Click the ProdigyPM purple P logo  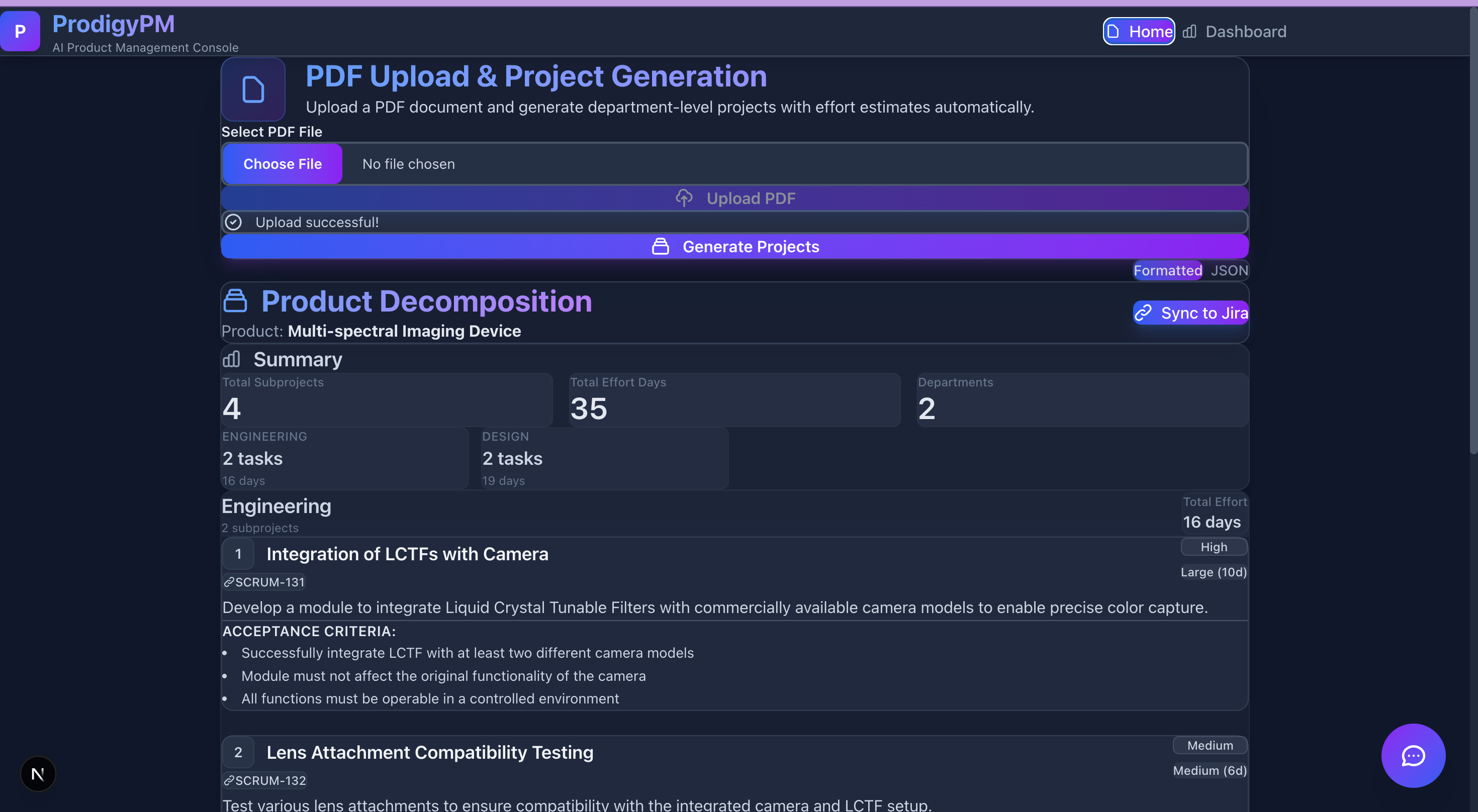pyautogui.click(x=20, y=31)
